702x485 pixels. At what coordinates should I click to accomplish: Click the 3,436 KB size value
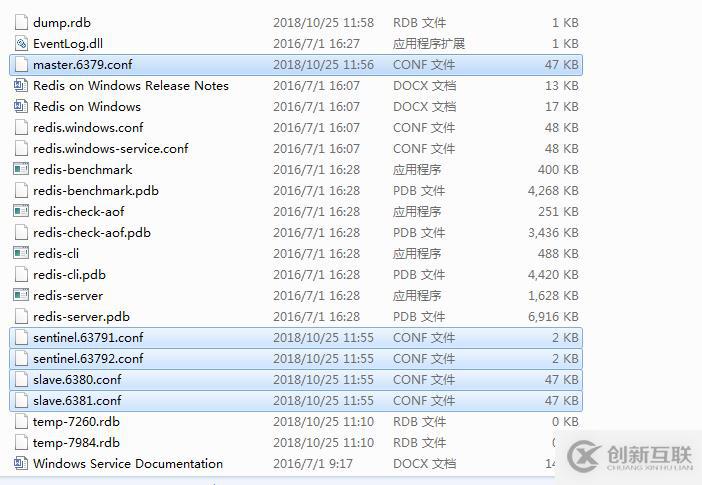(x=553, y=233)
